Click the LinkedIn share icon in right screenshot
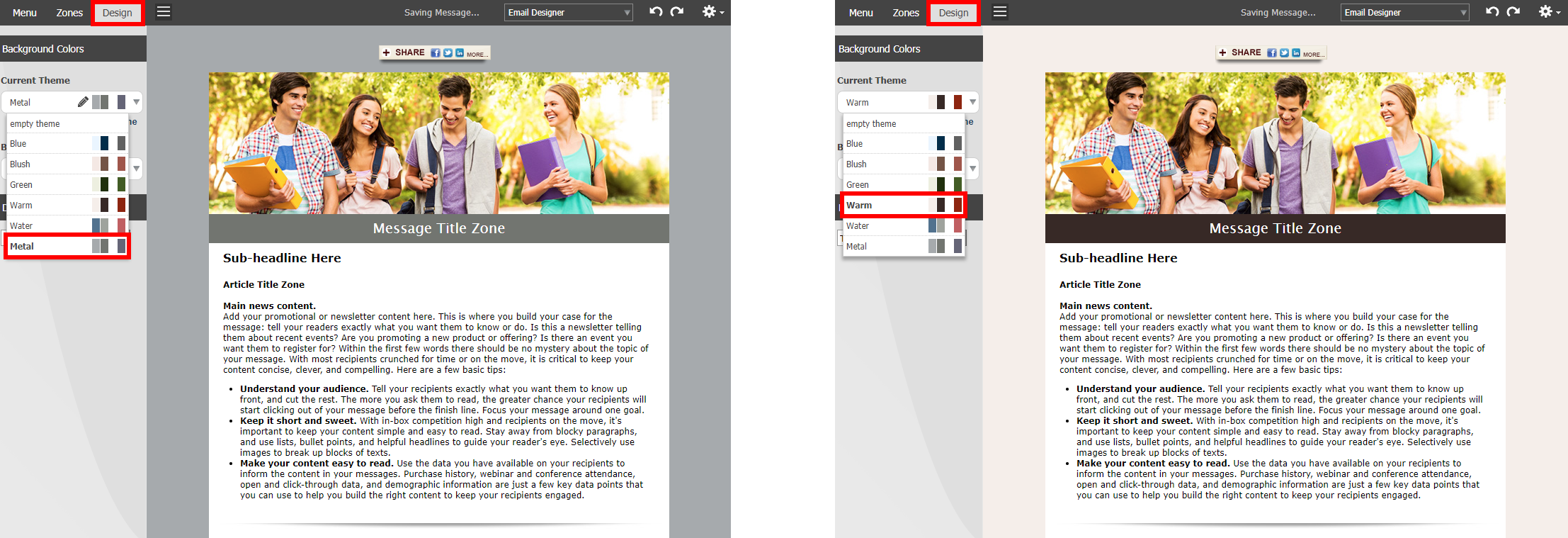The height and width of the screenshot is (538, 1568). [x=1296, y=53]
